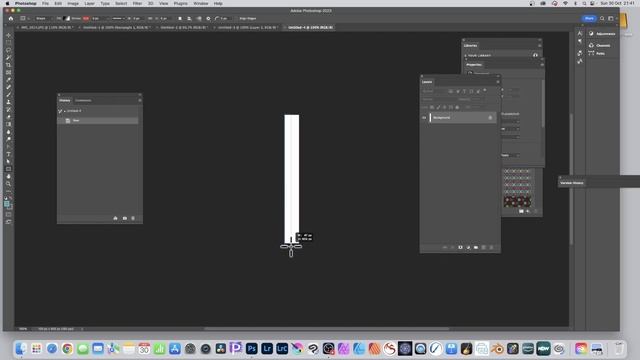Select the Hand tool
The width and height of the screenshot is (640, 360).
coord(9,176)
